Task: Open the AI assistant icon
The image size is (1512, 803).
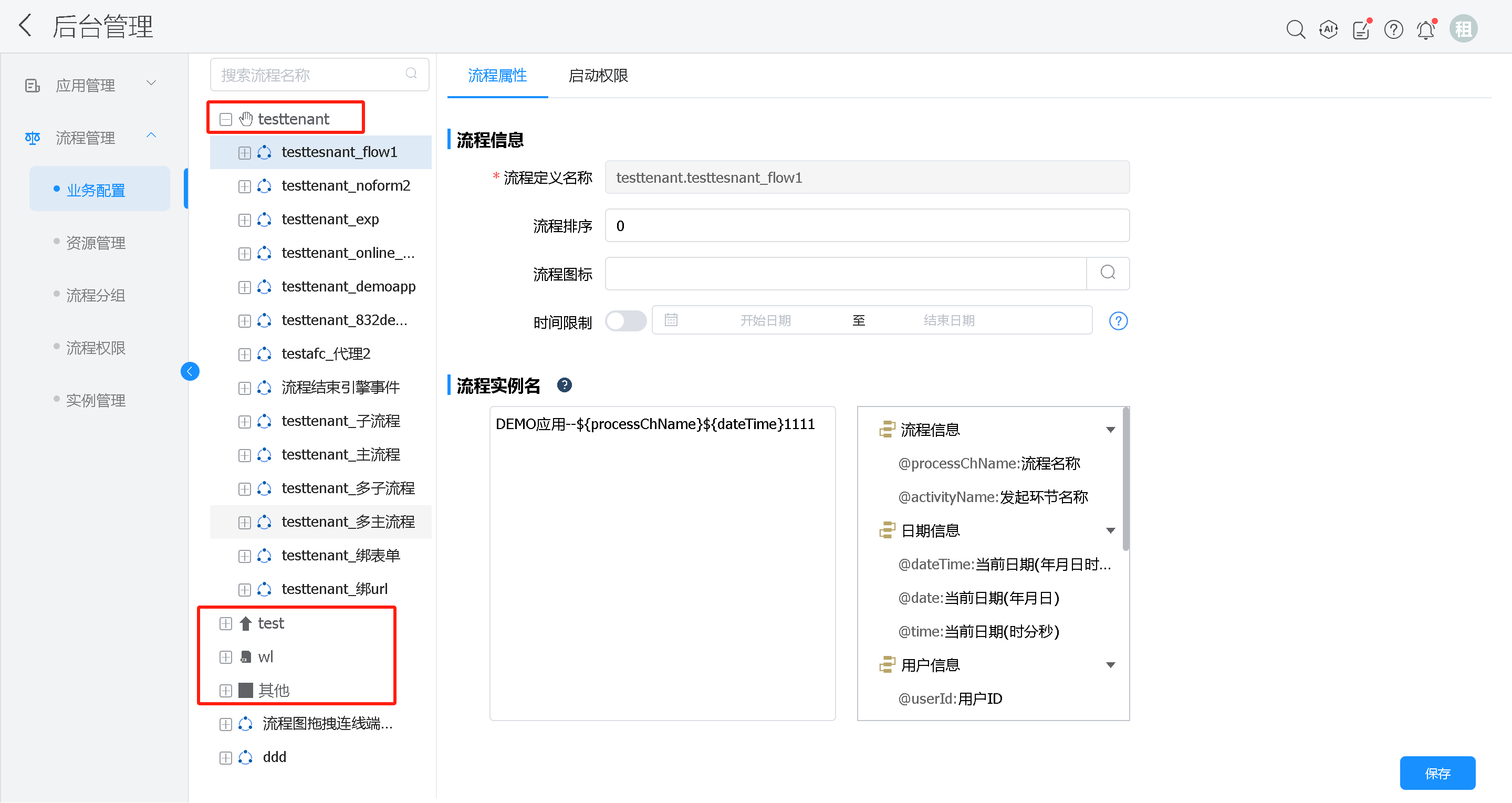Action: 1328,29
